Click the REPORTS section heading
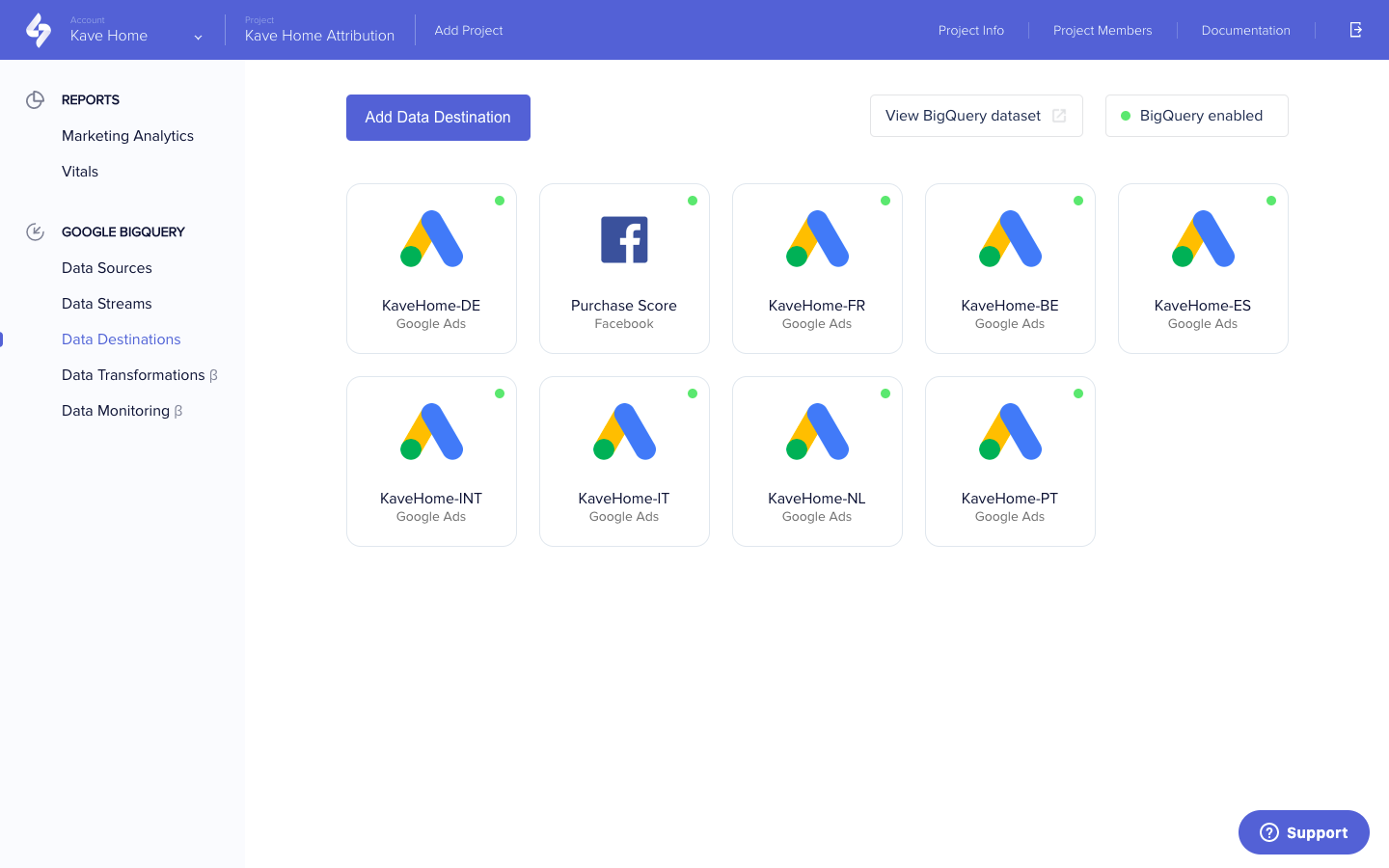 click(x=91, y=99)
